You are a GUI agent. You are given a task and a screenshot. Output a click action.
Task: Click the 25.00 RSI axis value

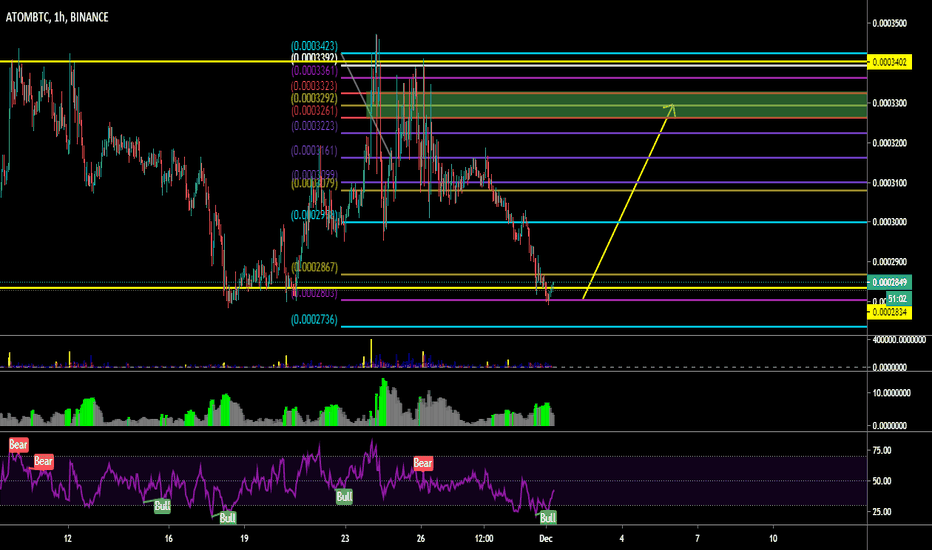tap(881, 511)
